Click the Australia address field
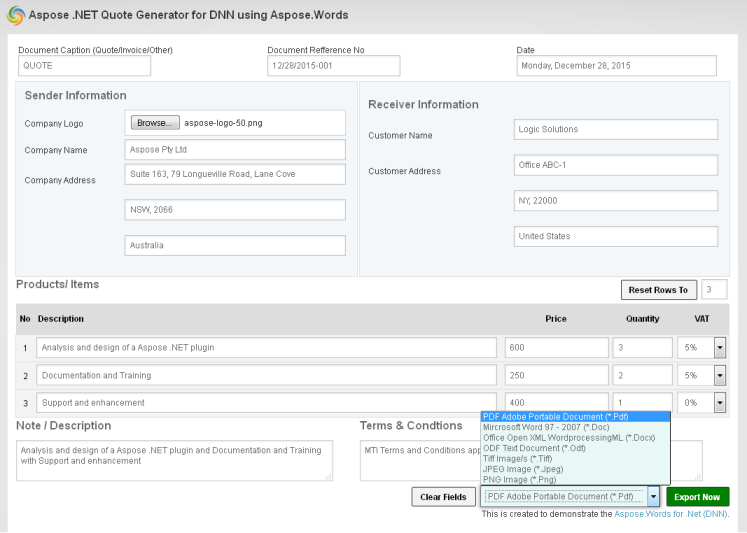Screen dimensions: 747x533 click(235, 245)
